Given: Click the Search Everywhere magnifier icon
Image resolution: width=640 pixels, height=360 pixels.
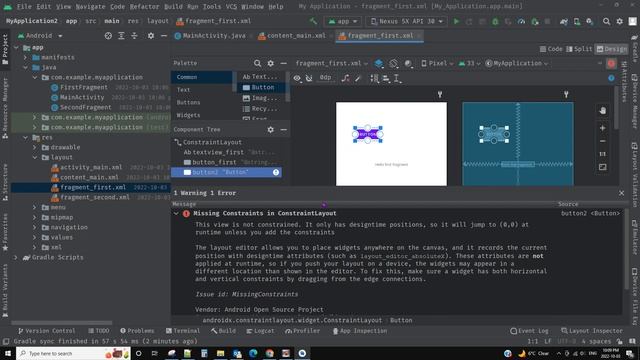Looking at the screenshot, I should click(607, 21).
